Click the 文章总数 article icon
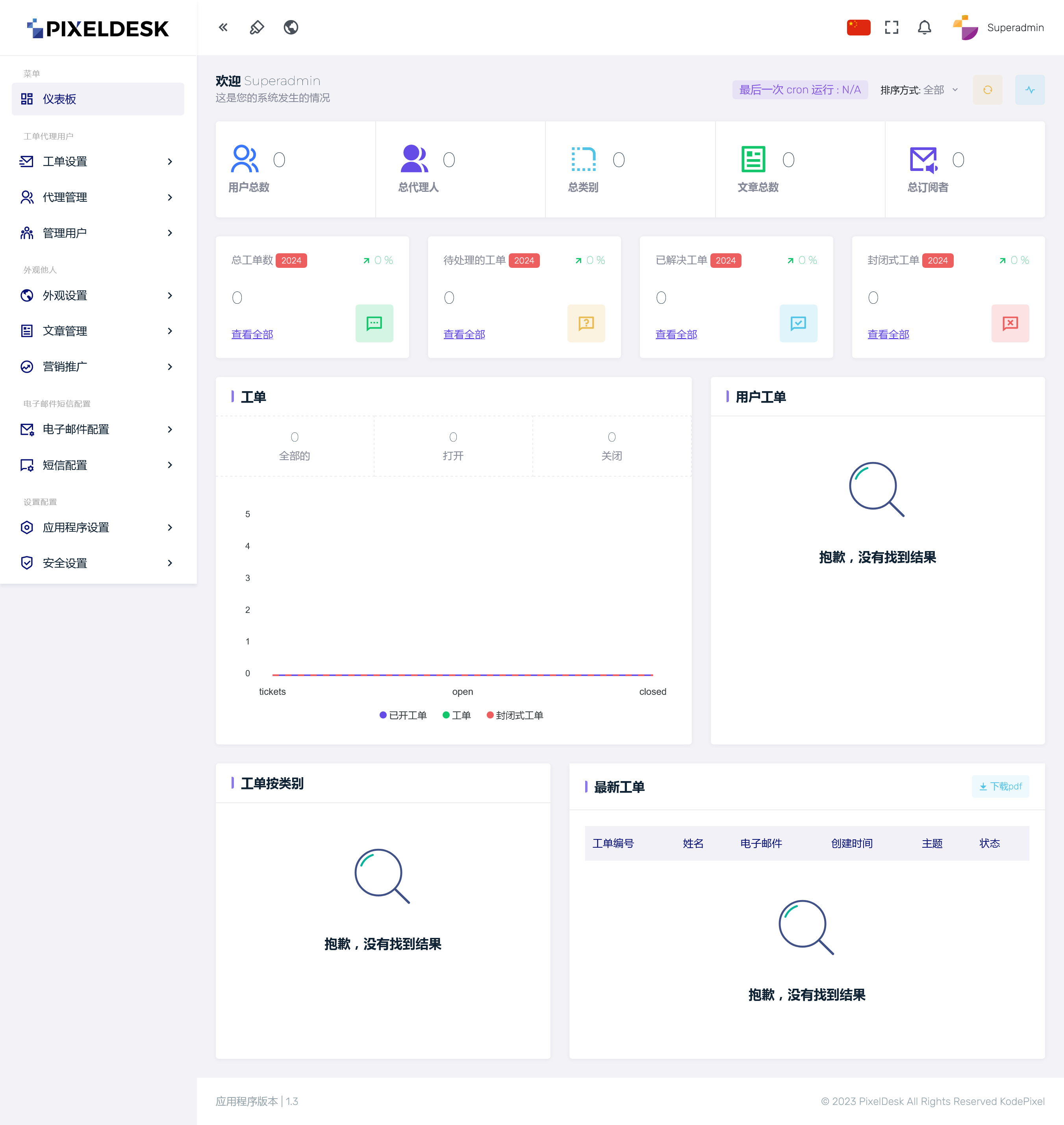 tap(753, 159)
